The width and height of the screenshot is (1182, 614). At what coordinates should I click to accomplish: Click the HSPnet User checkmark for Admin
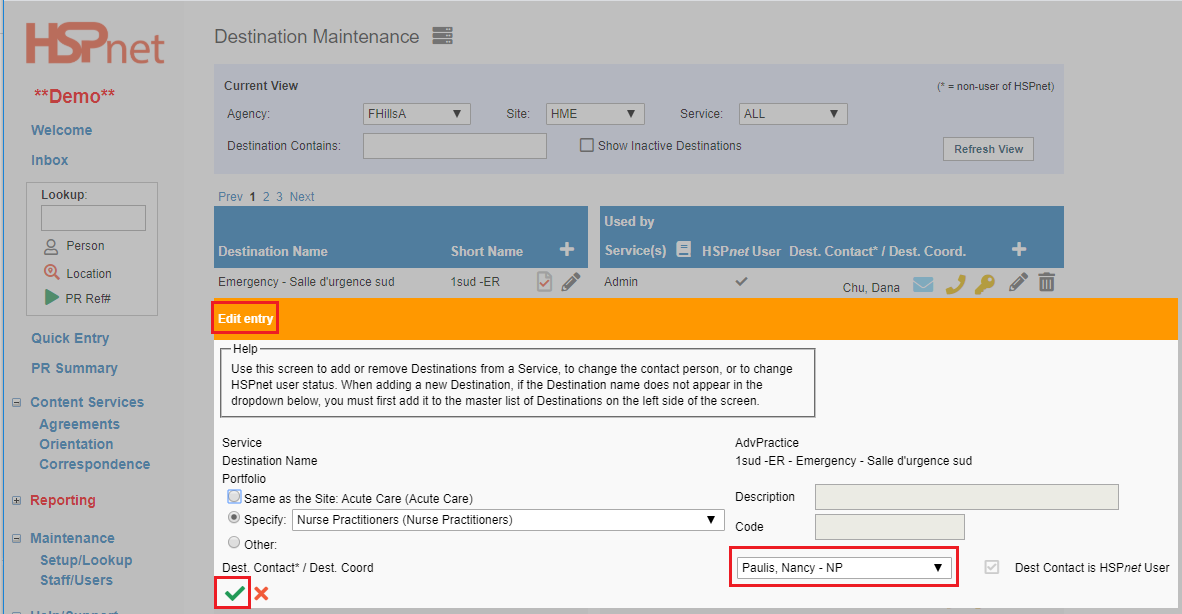(x=742, y=281)
